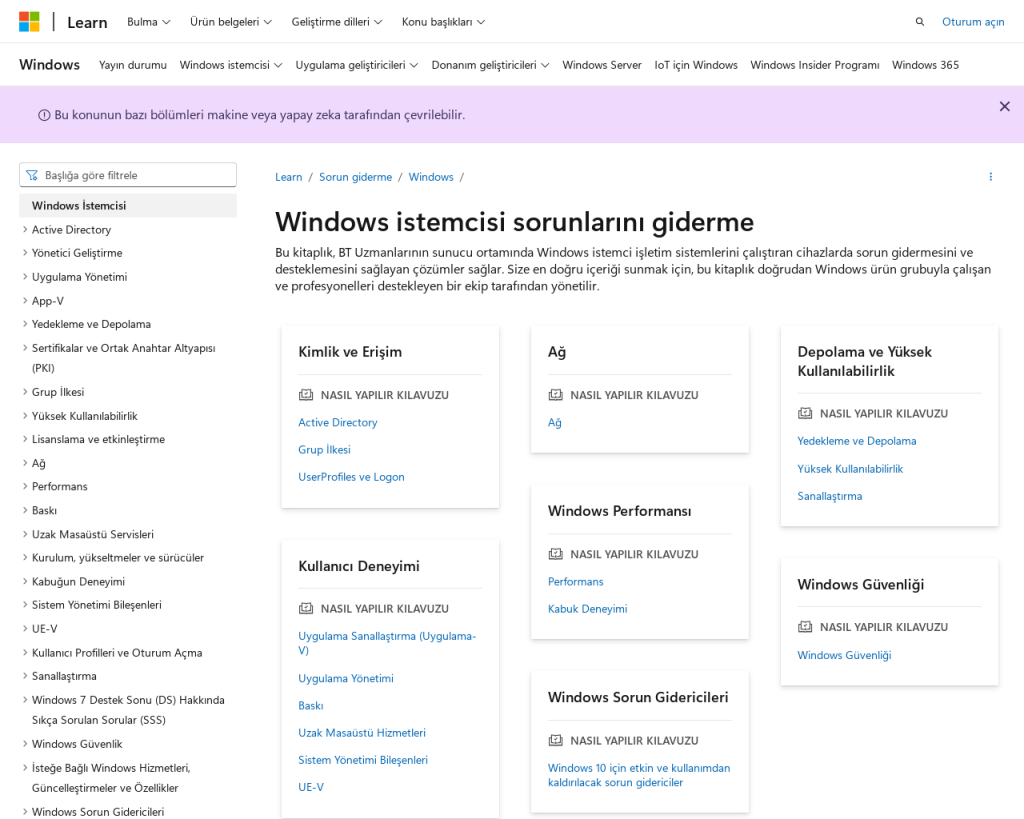Screen dimensions: 1024x819
Task: Open Uygulama Sanallaştırma (Uygulama-V) link
Action: (387, 643)
